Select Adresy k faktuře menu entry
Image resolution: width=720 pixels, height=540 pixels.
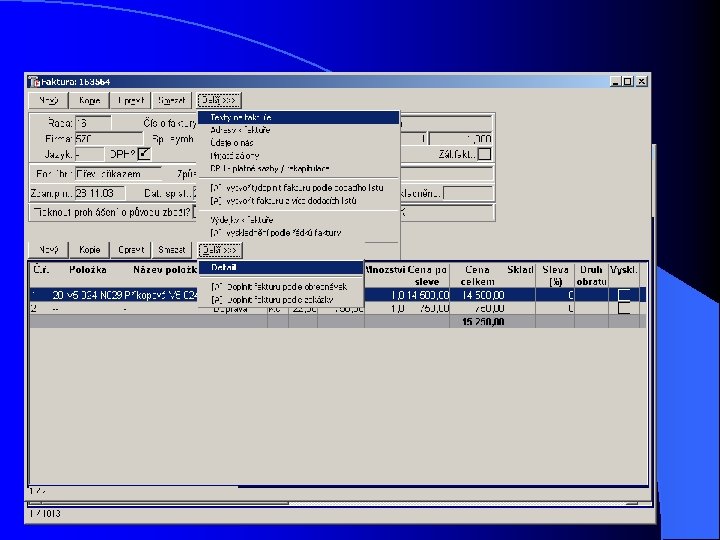point(298,130)
